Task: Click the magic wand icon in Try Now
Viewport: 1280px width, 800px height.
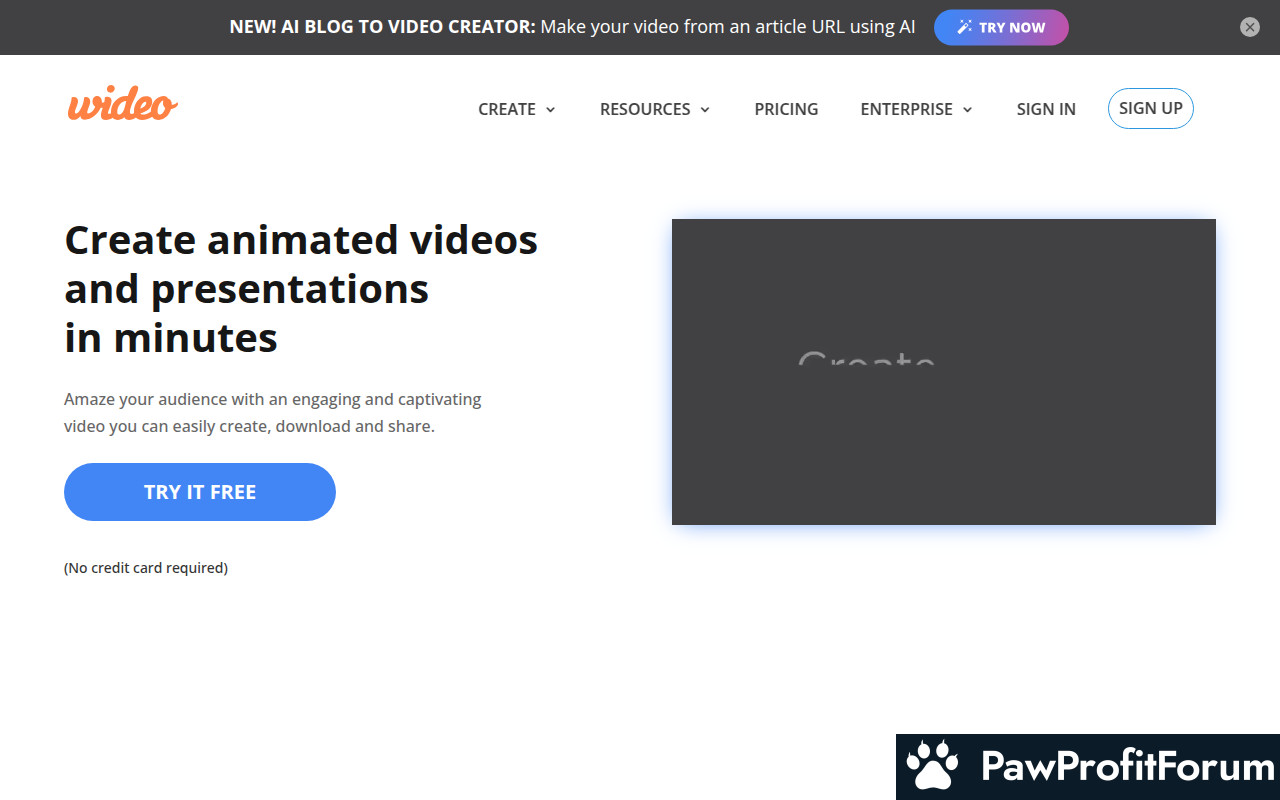Action: pyautogui.click(x=964, y=27)
